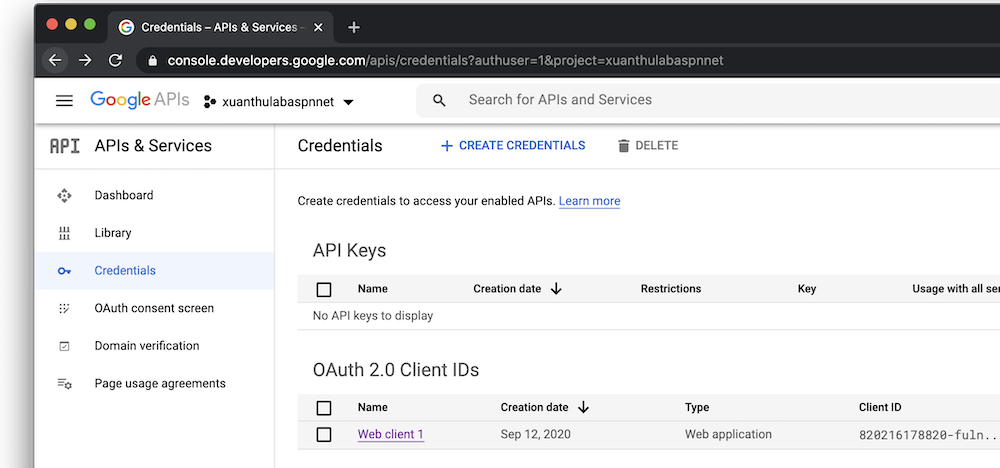The height and width of the screenshot is (468, 1000).
Task: Open the Web client 1 link
Action: (x=391, y=435)
